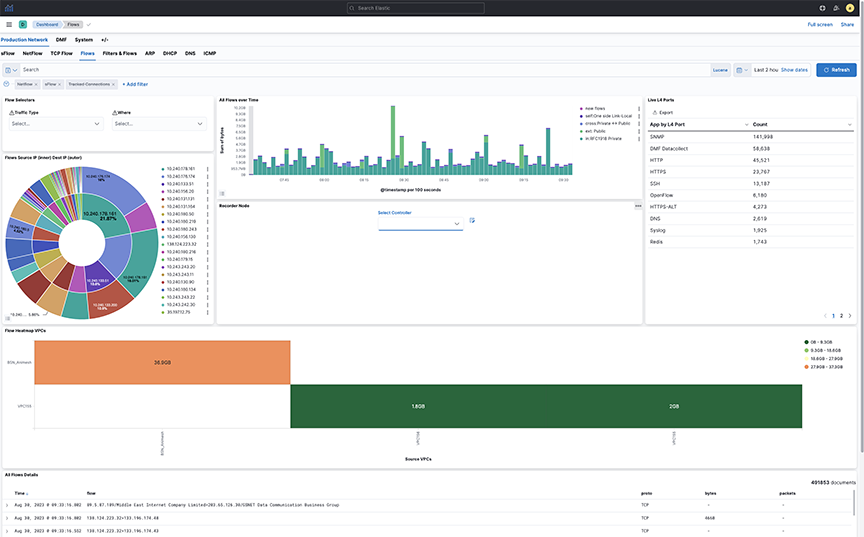Open options for 10.240.178.161 legend entry
Viewport: 864px width, 537px height.
pos(207,169)
